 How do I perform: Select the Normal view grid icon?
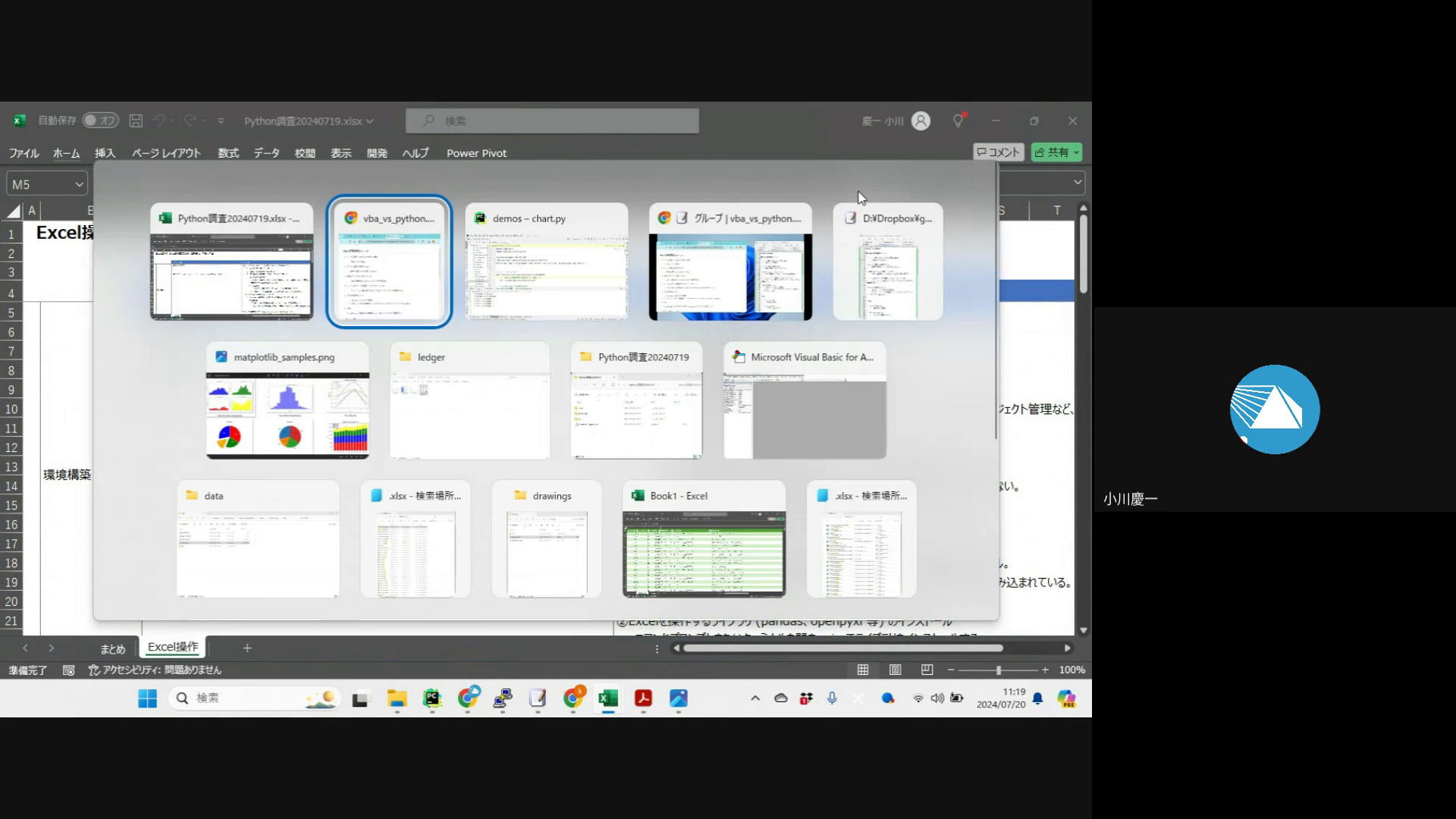(x=863, y=670)
